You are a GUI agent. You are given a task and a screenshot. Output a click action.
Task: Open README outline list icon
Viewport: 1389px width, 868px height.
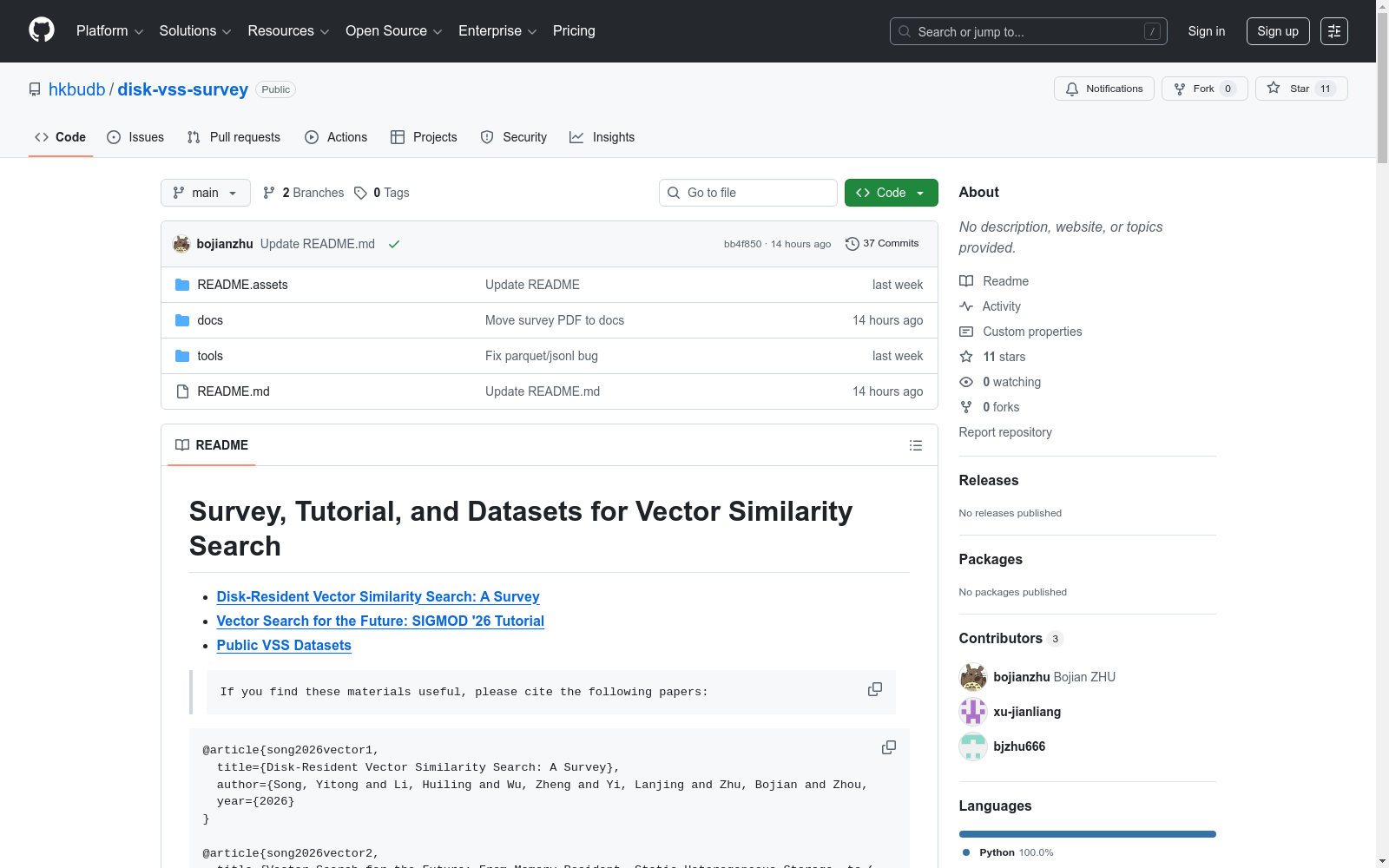(916, 445)
